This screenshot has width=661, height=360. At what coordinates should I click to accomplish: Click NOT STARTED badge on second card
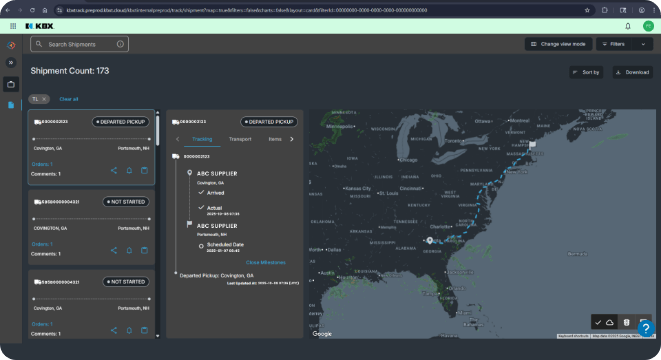(x=126, y=202)
